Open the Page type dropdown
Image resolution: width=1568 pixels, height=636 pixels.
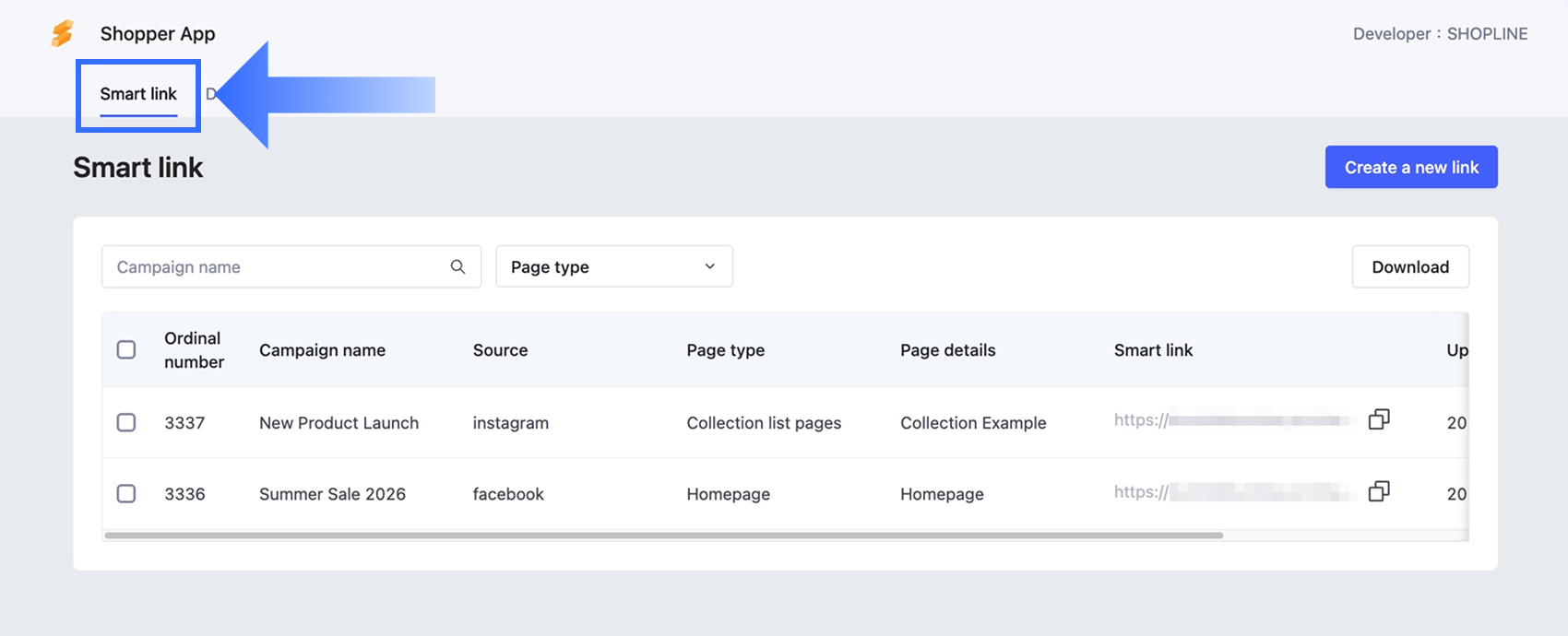(614, 266)
